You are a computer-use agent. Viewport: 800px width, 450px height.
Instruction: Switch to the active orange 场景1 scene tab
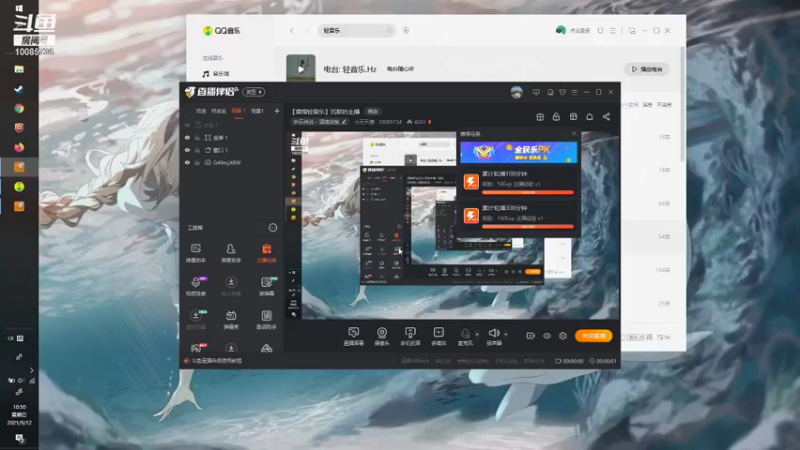pyautogui.click(x=238, y=111)
